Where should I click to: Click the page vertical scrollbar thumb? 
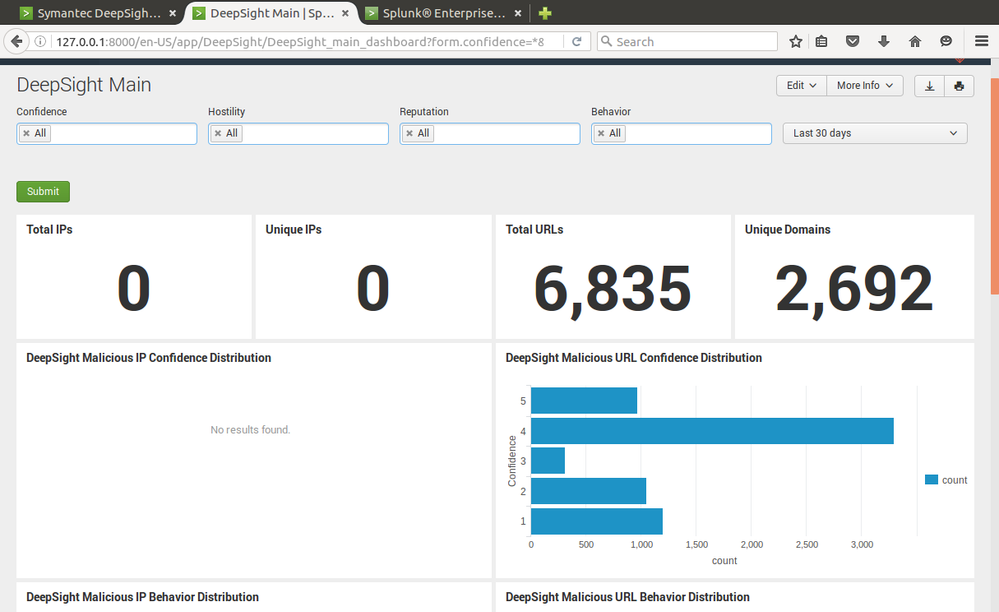click(x=995, y=186)
